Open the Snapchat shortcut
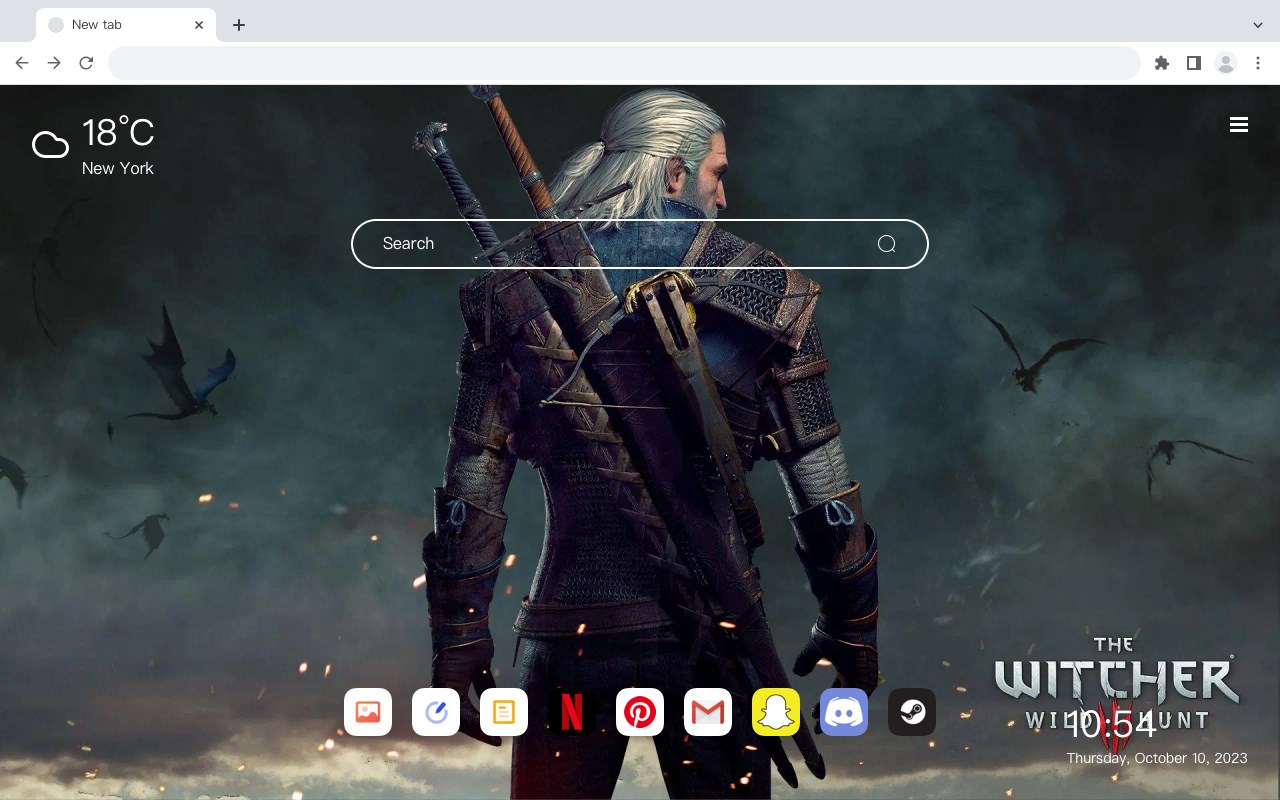 pyautogui.click(x=776, y=712)
